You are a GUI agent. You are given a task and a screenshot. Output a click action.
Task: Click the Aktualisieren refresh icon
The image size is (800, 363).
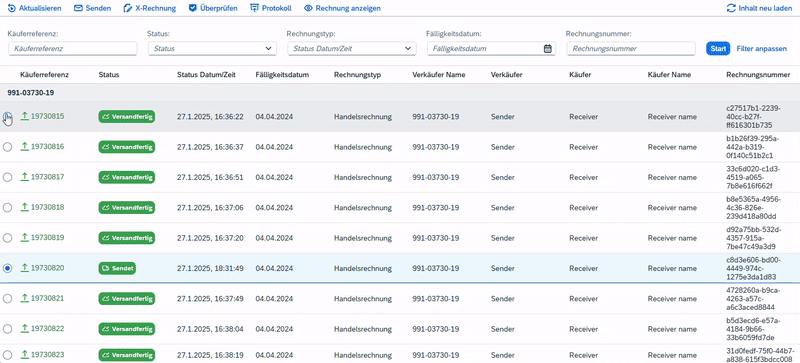point(12,8)
